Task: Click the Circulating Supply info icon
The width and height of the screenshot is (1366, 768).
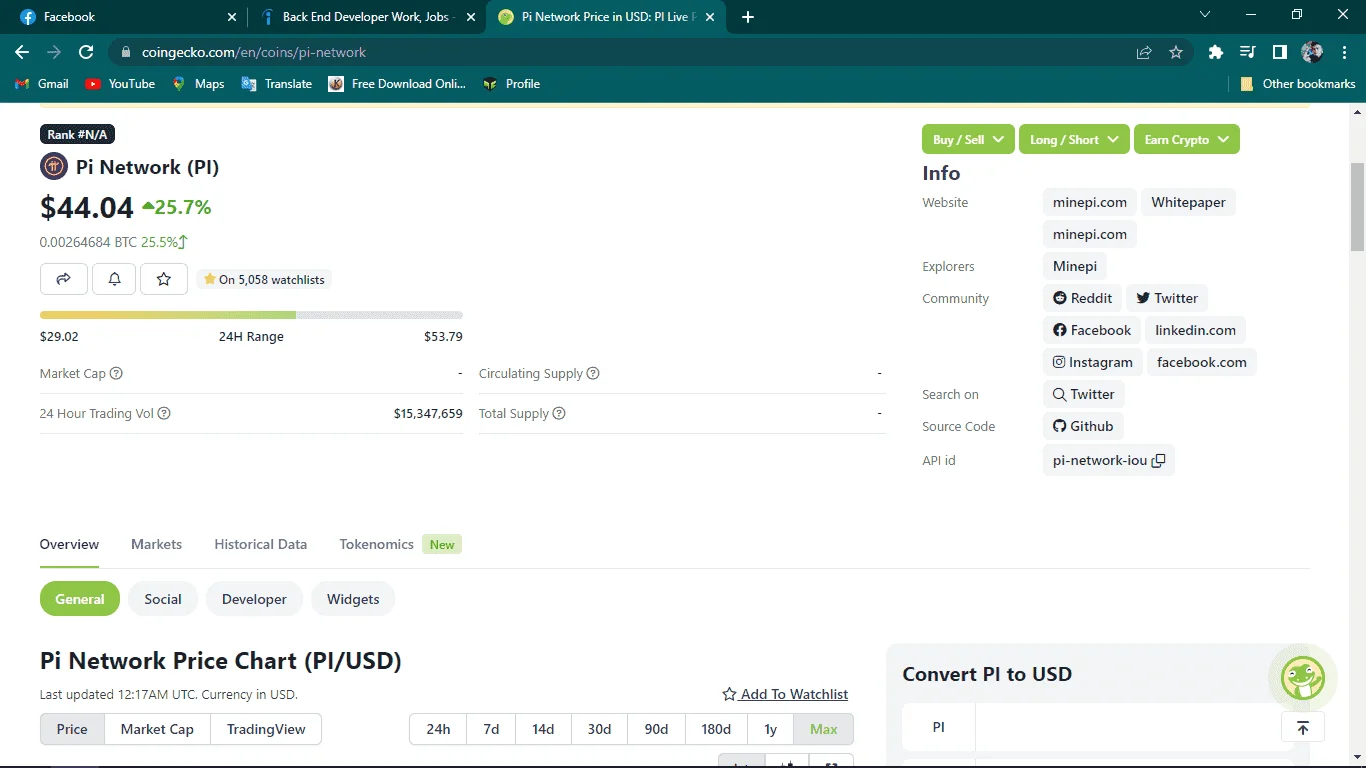Action: pyautogui.click(x=593, y=373)
